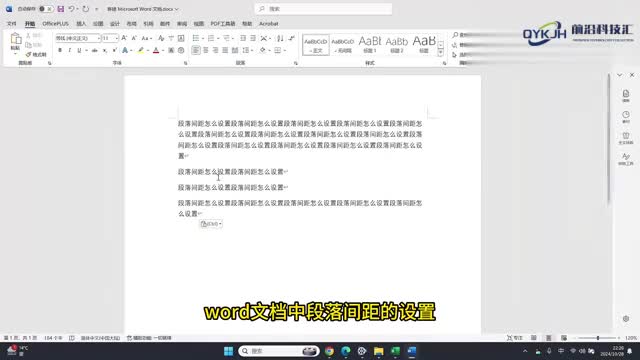Switch to the PDF工具箱 tab
640x360 pixels.
click(223, 24)
